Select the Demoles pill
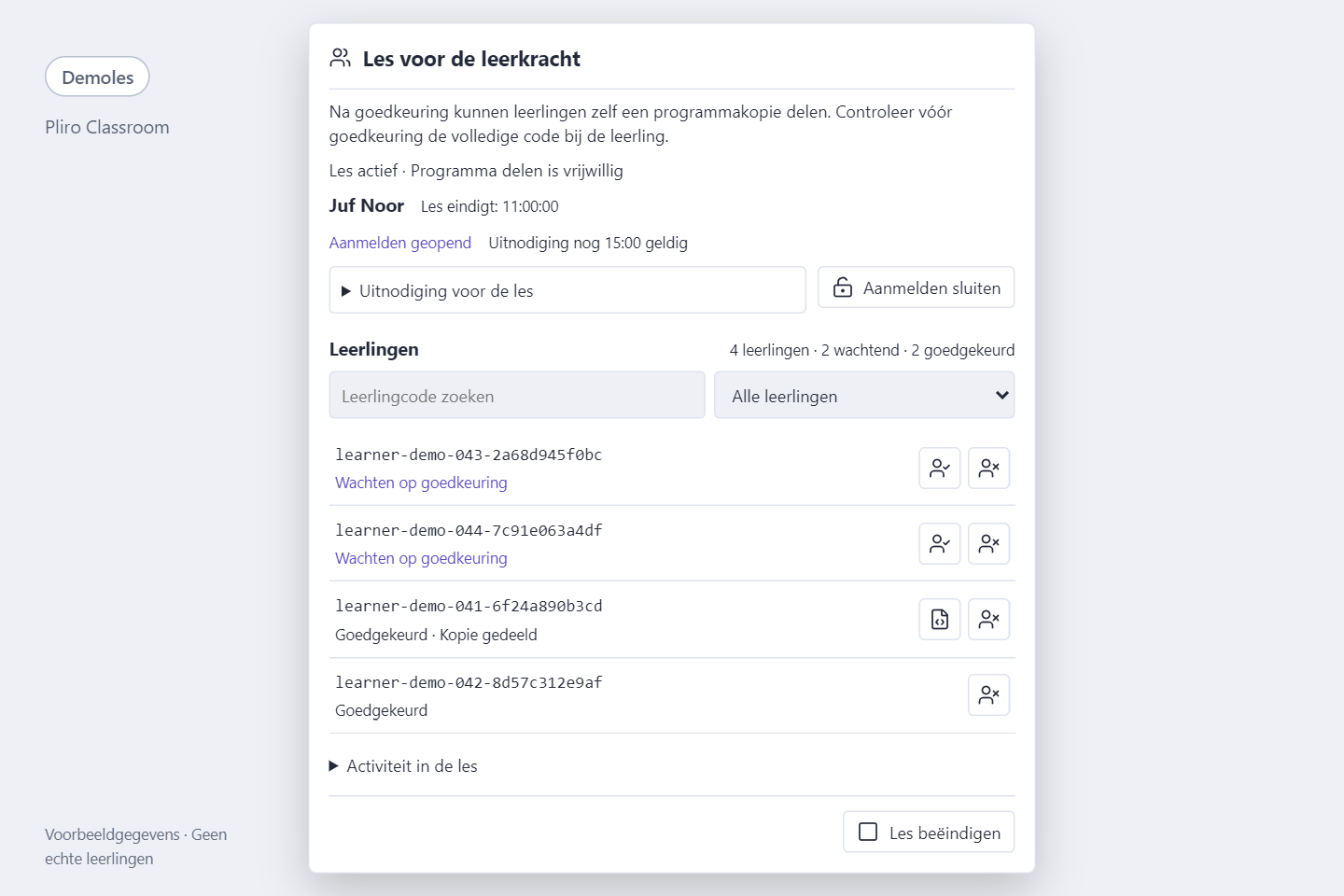Screen dimensions: 1344x896 pyautogui.click(x=97, y=77)
